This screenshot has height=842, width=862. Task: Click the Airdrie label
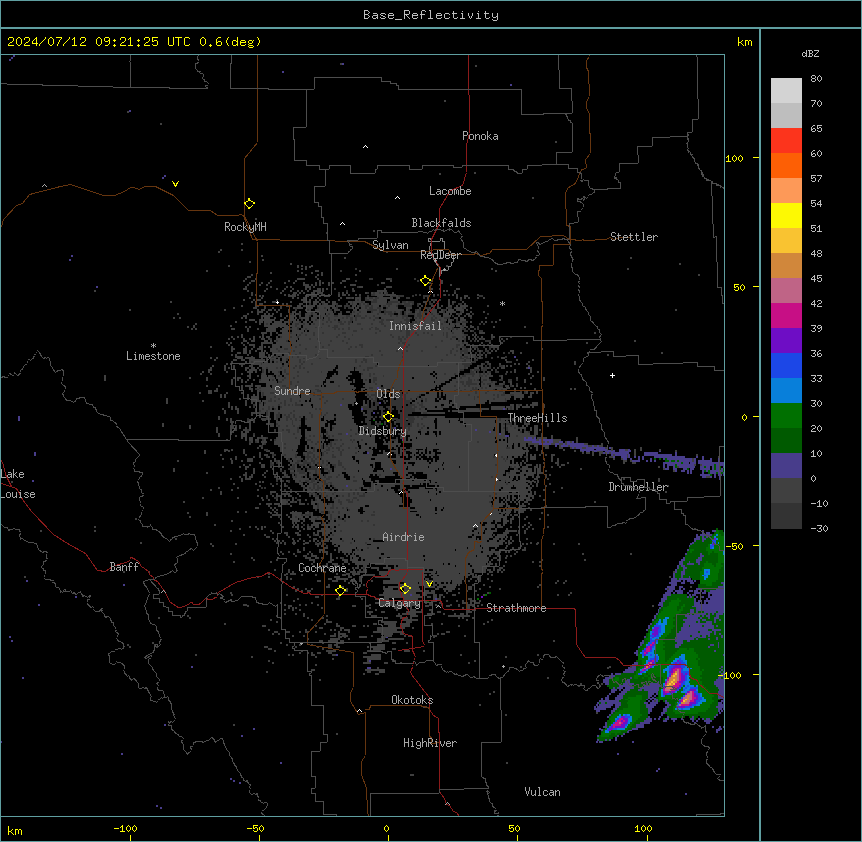(x=404, y=537)
